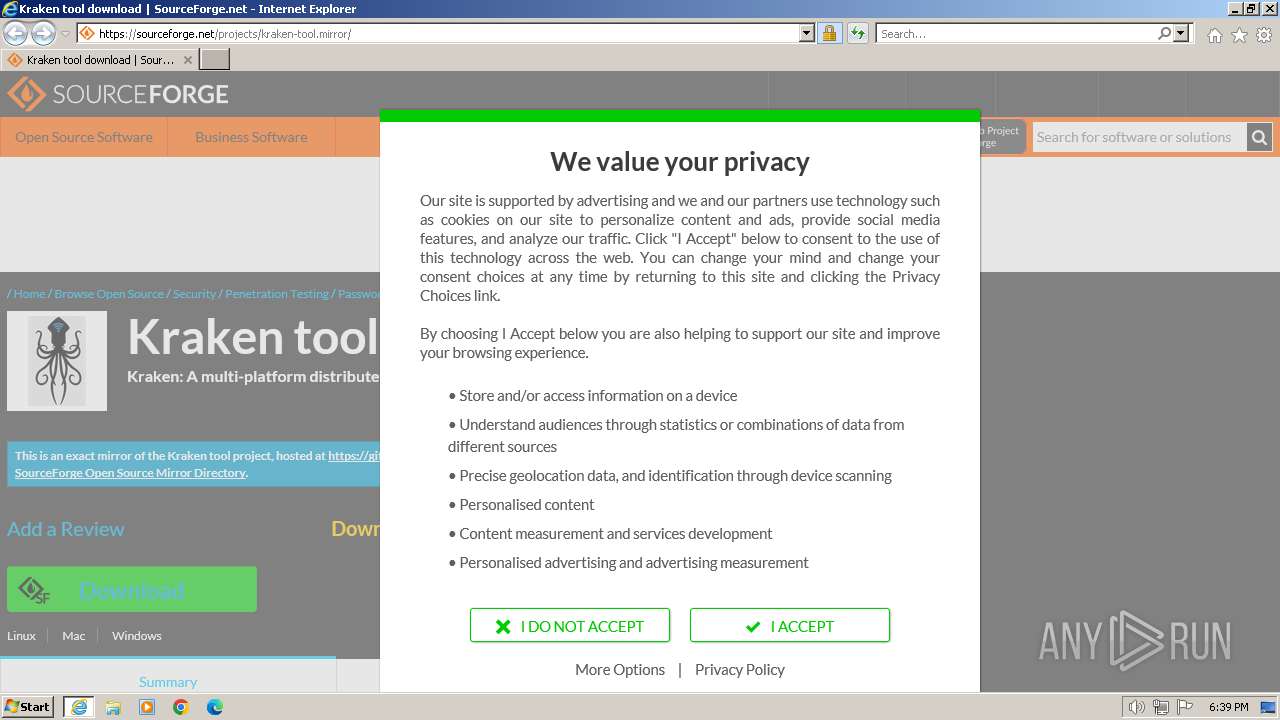Select the Mac platform link
Viewport: 1280px width, 720px height.
point(74,636)
